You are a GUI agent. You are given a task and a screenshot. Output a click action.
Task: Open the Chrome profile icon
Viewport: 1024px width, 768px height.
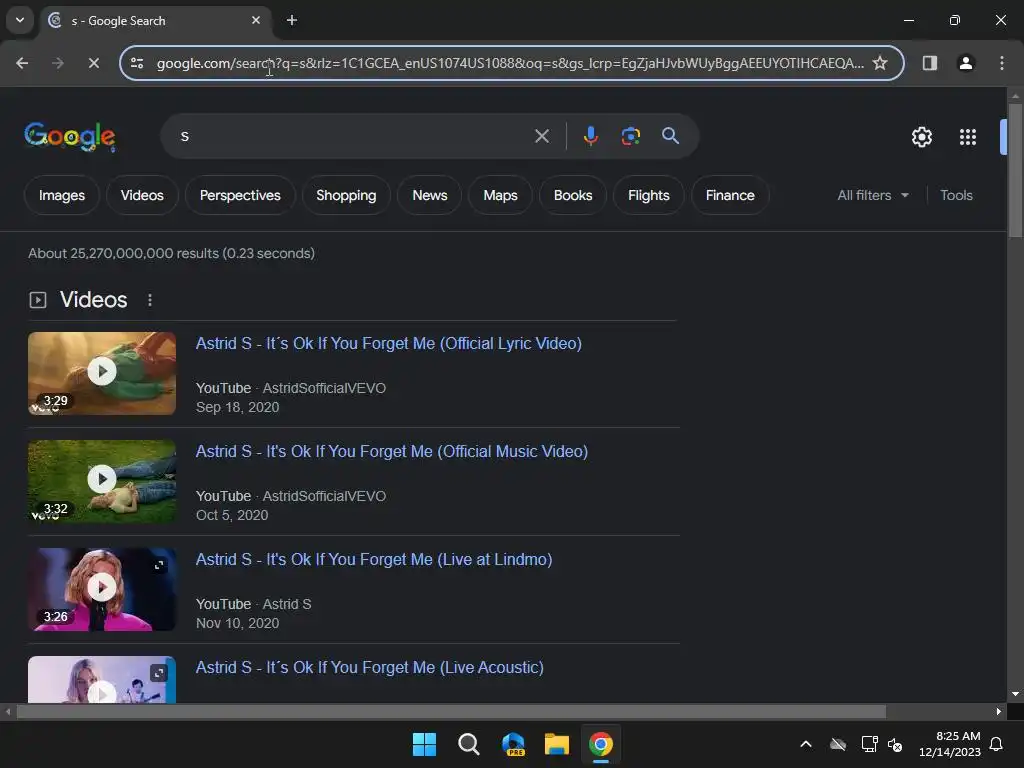click(965, 63)
